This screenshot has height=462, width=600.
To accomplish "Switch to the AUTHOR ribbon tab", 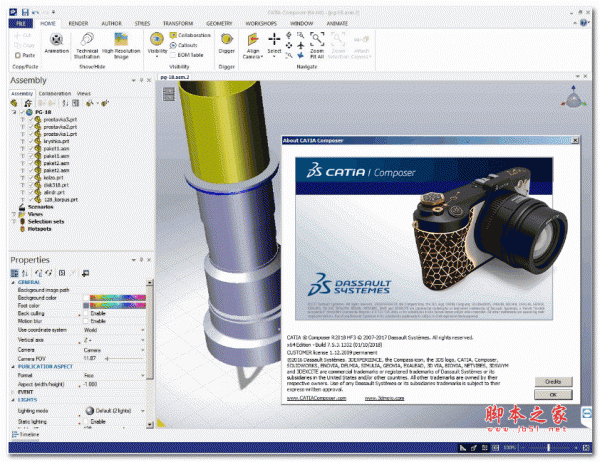I will coord(111,23).
